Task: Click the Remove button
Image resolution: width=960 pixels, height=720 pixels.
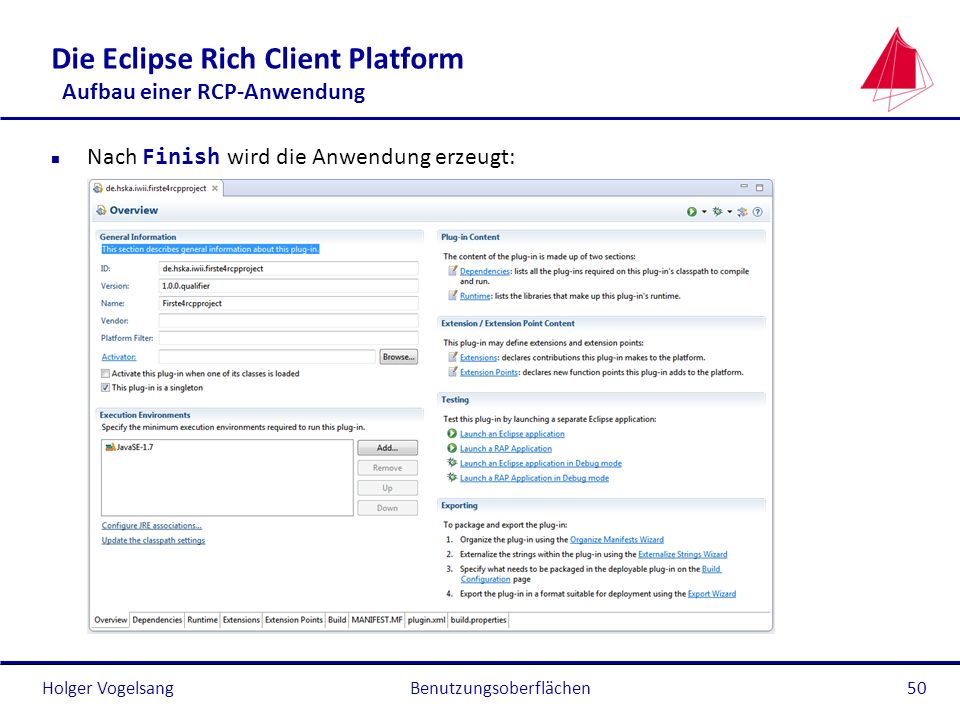Action: coord(388,468)
